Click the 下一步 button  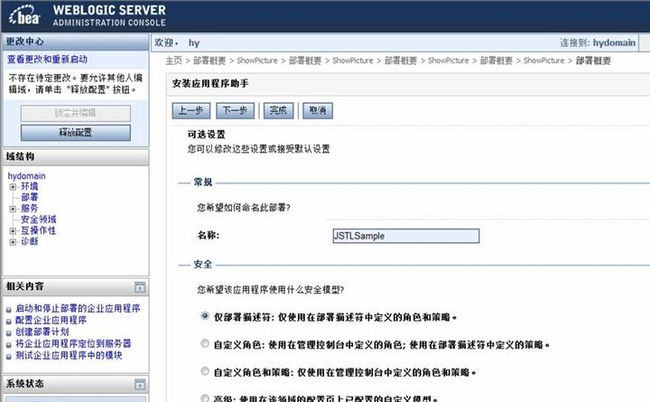pos(235,111)
